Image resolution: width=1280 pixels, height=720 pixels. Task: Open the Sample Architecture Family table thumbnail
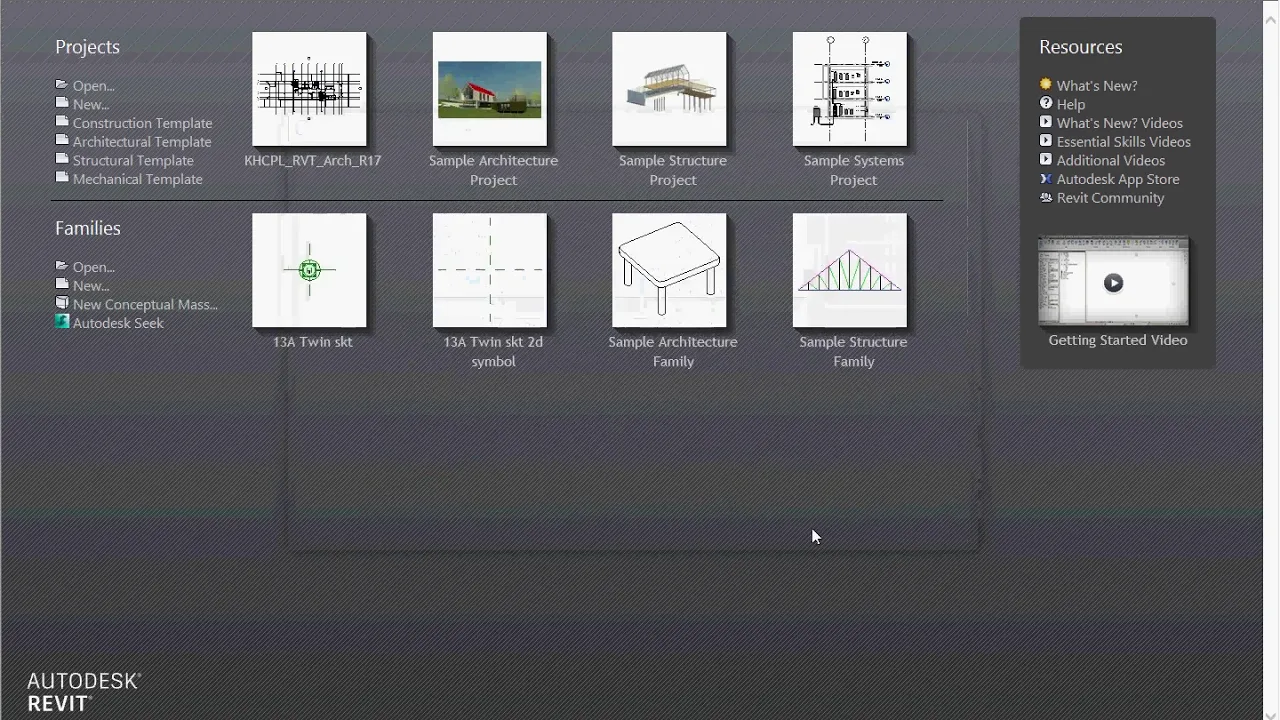coord(670,270)
